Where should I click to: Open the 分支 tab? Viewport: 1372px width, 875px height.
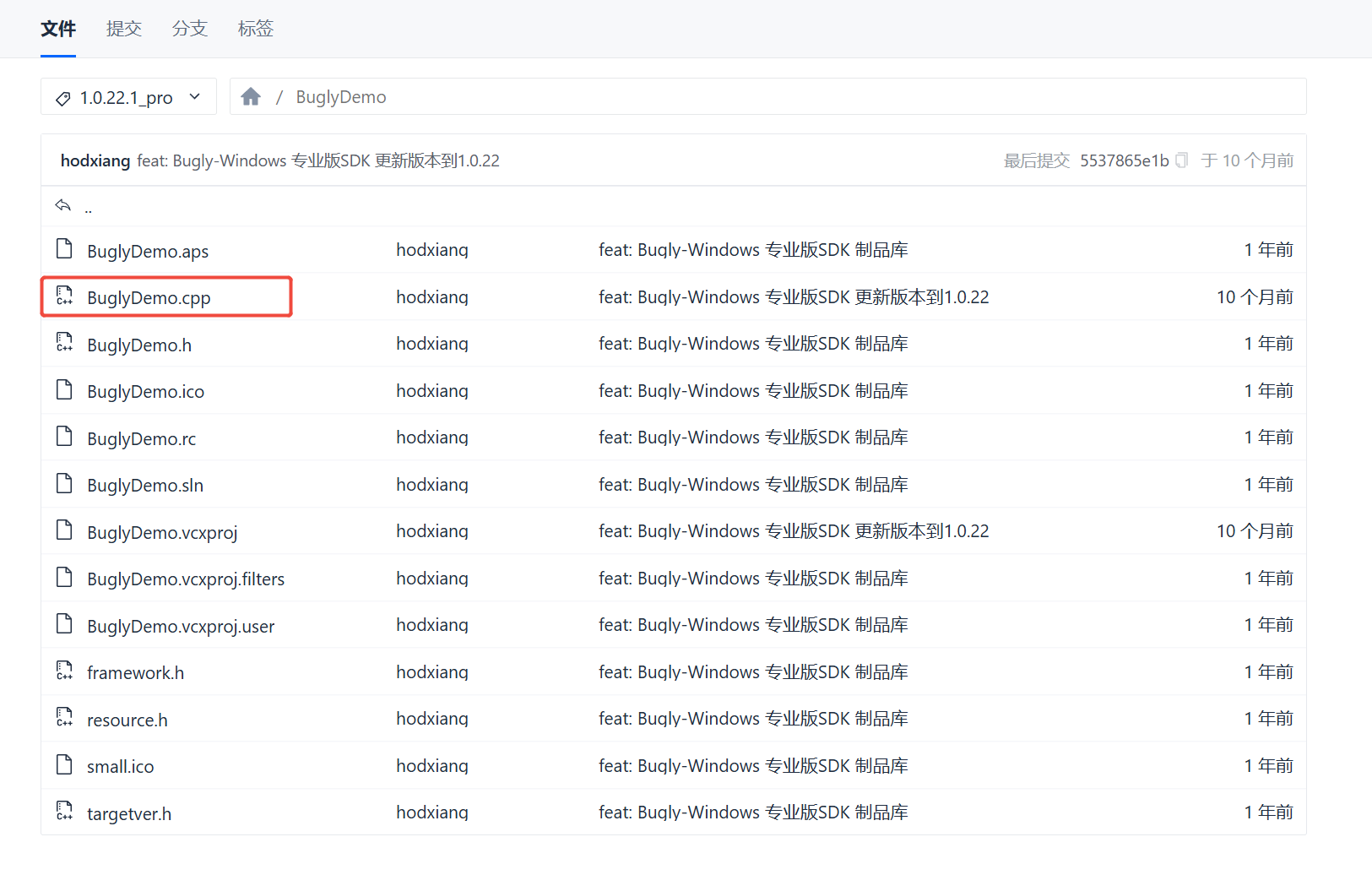[x=189, y=29]
